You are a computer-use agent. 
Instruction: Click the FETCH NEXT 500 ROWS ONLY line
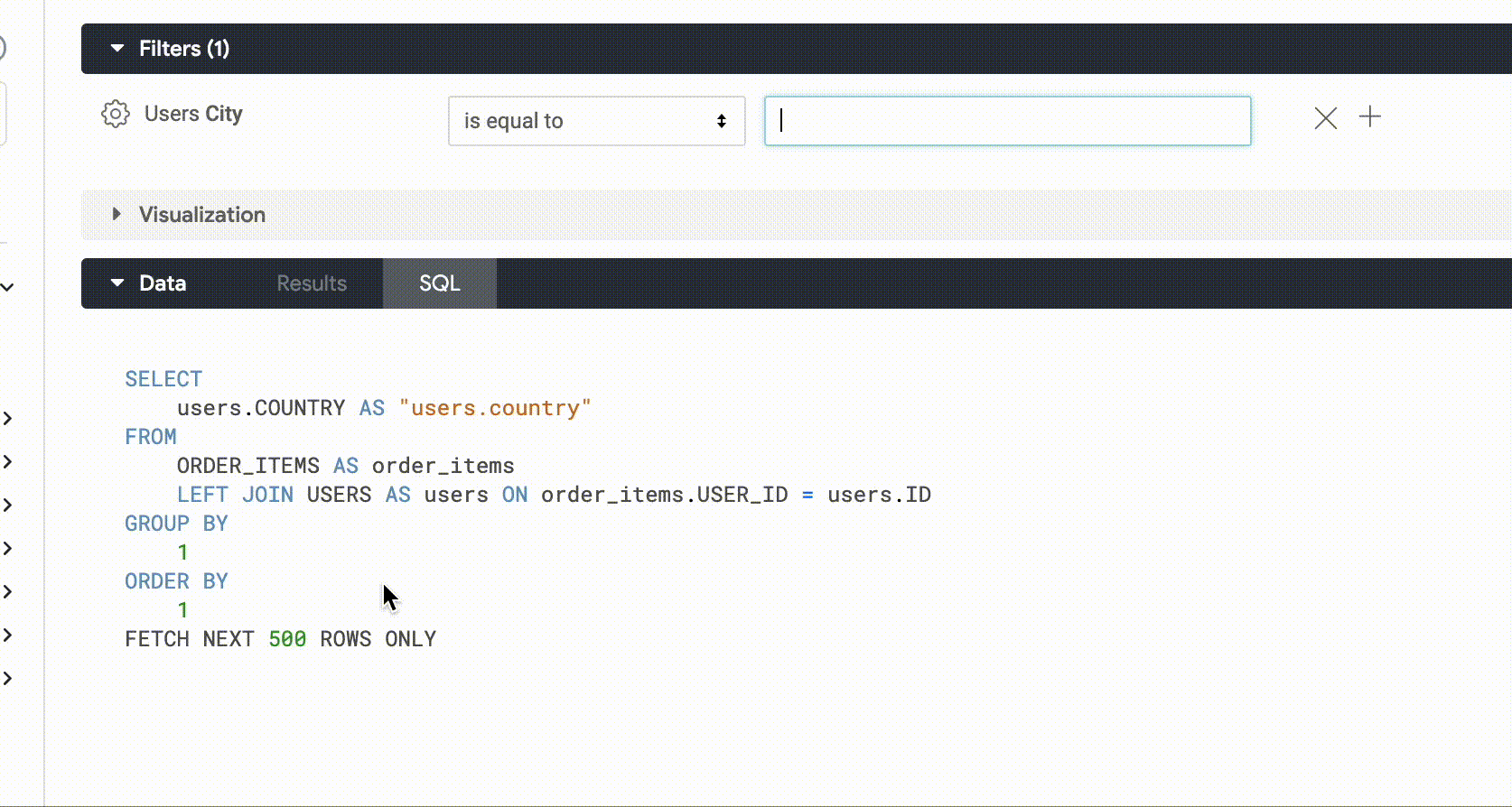click(281, 639)
